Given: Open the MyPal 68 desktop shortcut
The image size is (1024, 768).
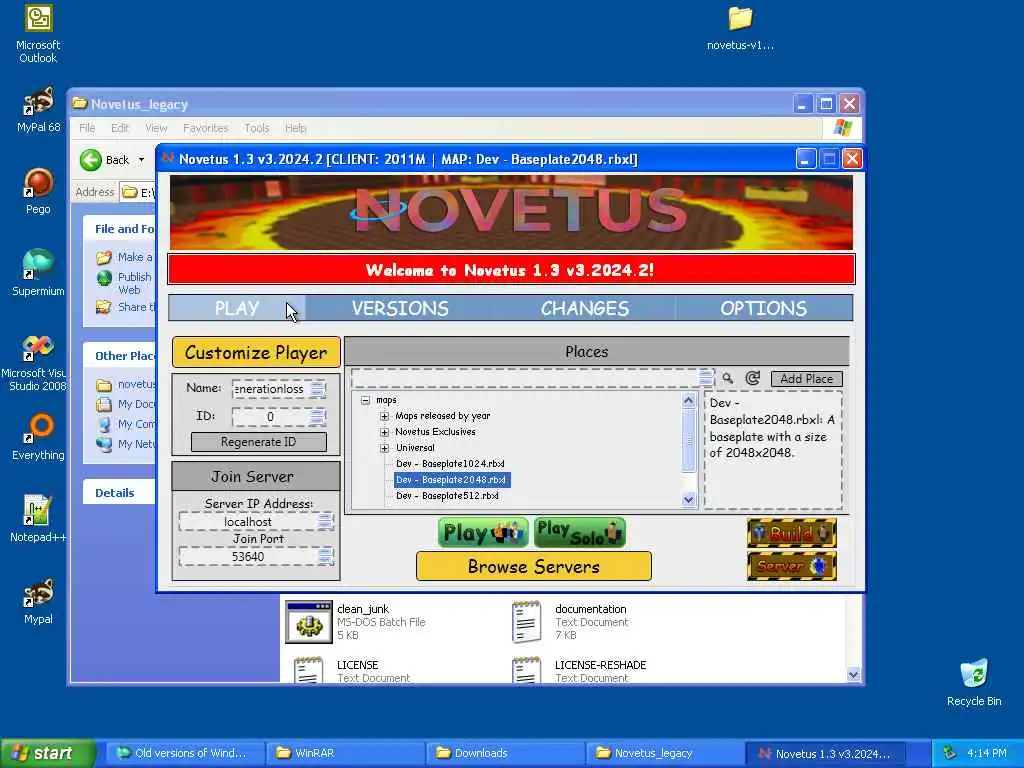Looking at the screenshot, I should pos(38,110).
